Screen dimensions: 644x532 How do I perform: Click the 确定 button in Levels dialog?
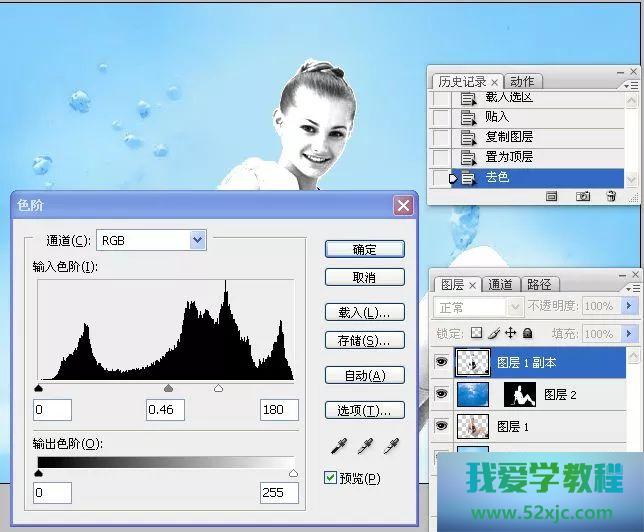click(364, 249)
